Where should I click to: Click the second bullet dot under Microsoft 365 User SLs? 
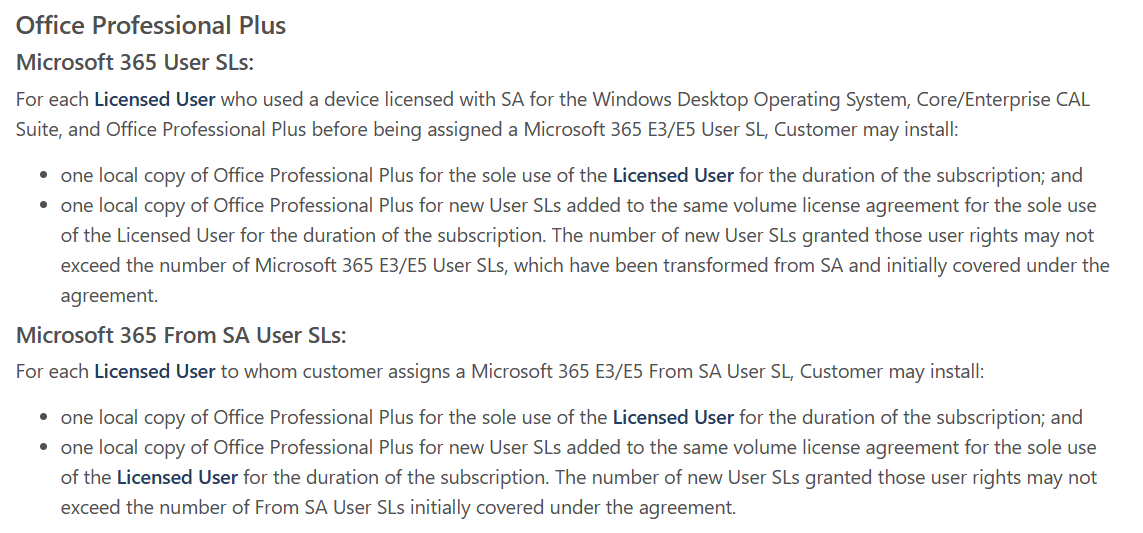click(x=44, y=206)
